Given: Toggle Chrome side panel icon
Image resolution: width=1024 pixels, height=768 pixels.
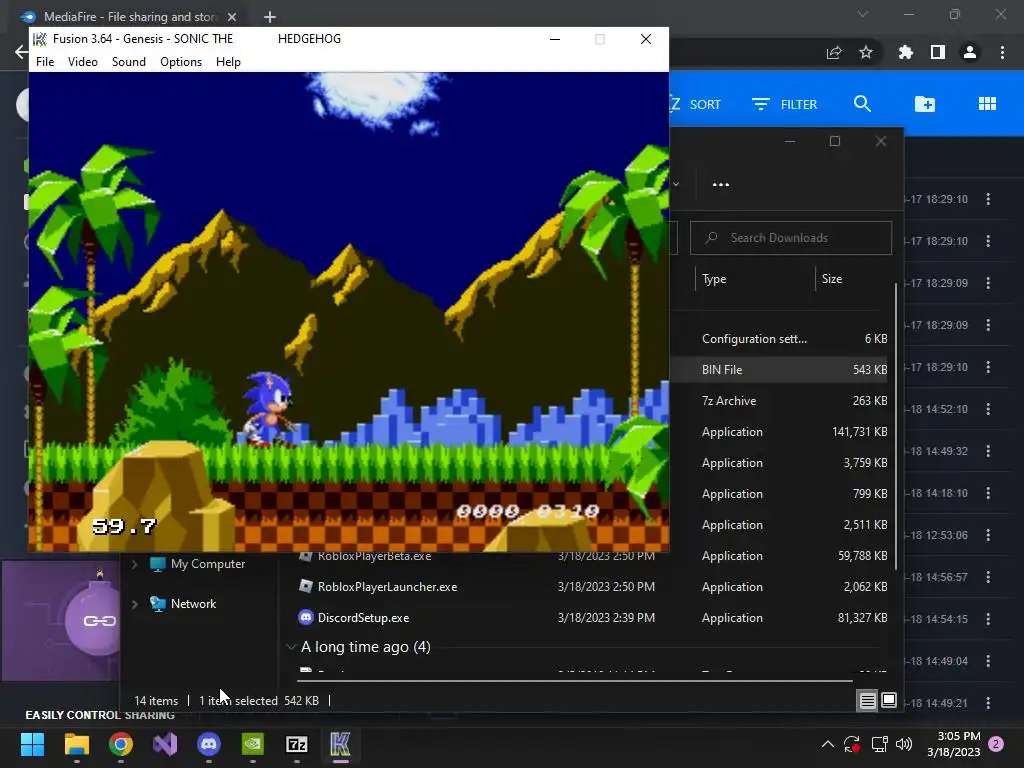Looking at the screenshot, I should tap(938, 52).
